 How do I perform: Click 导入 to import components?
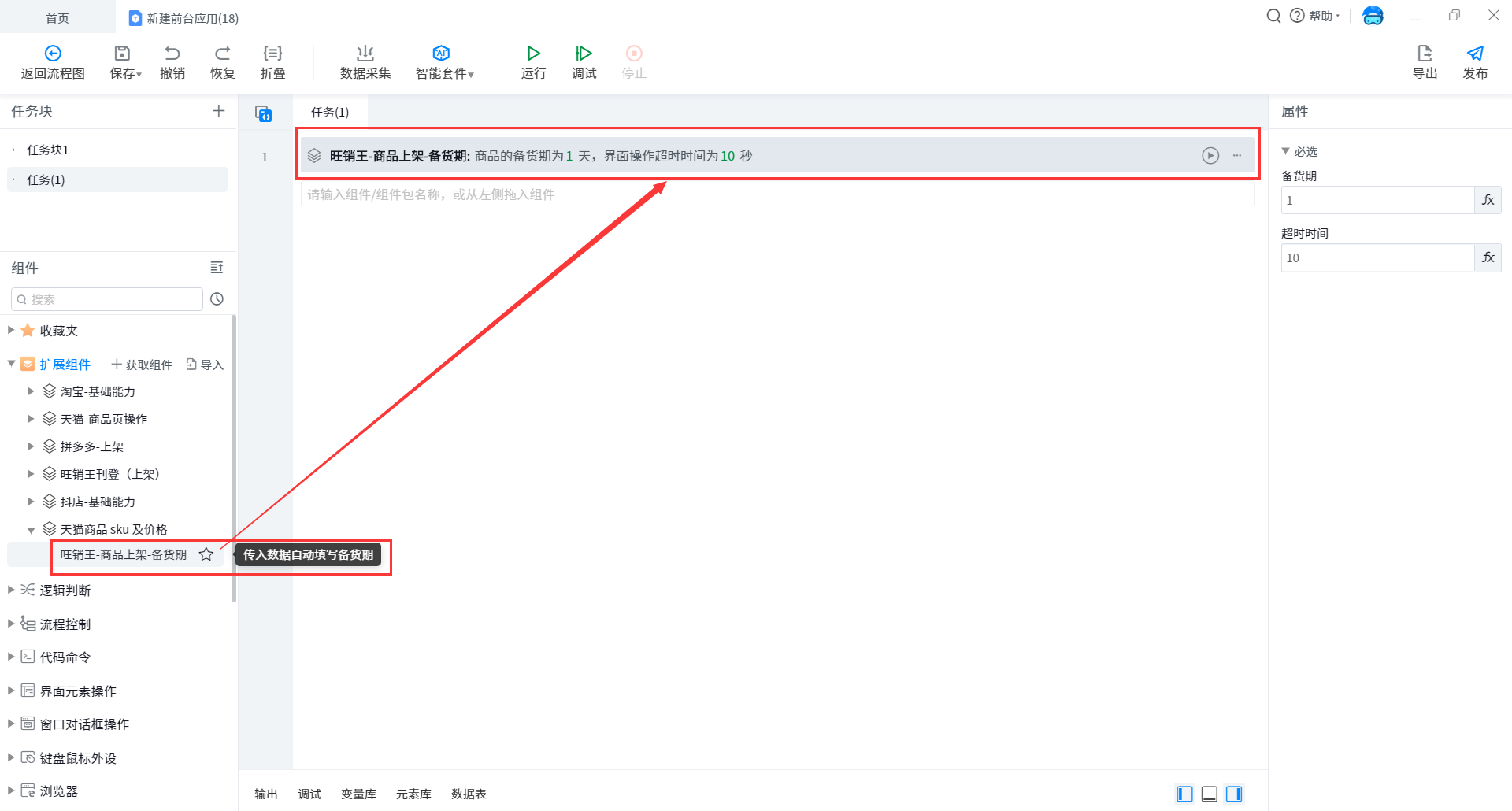pyautogui.click(x=205, y=365)
